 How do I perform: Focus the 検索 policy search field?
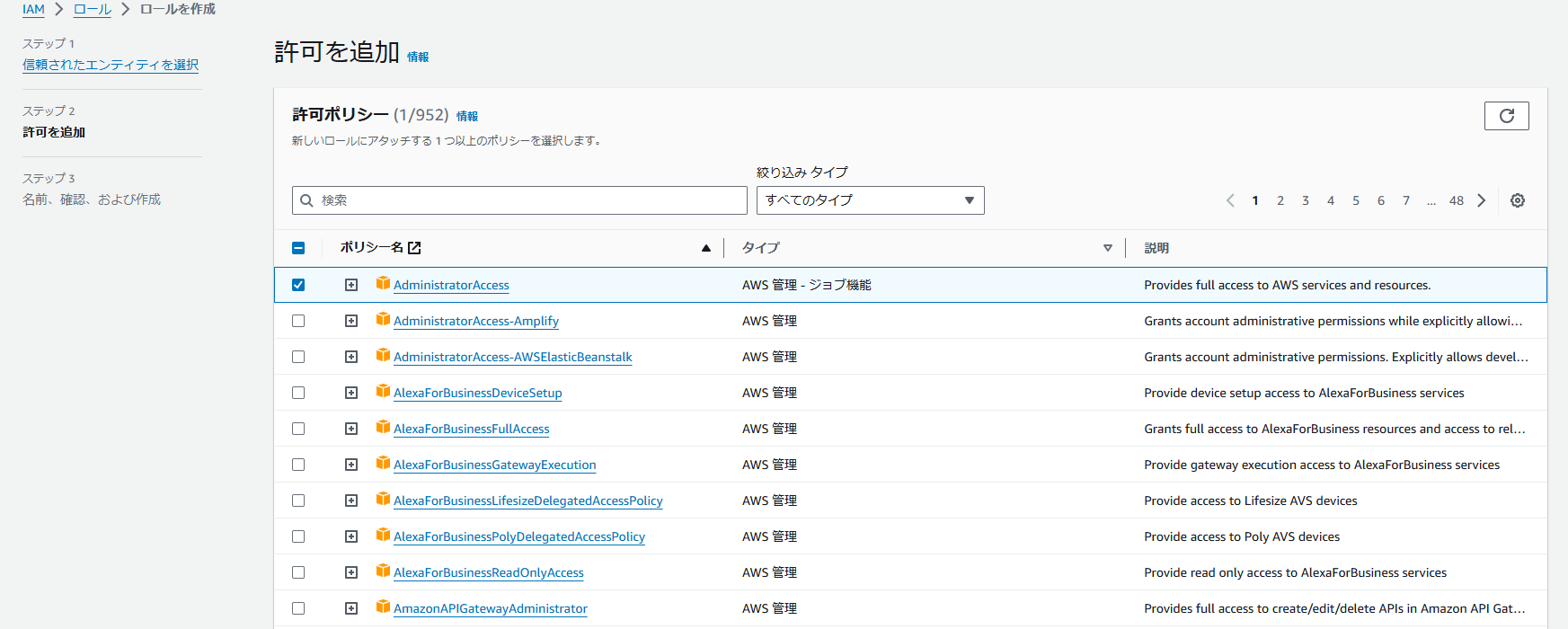click(519, 200)
